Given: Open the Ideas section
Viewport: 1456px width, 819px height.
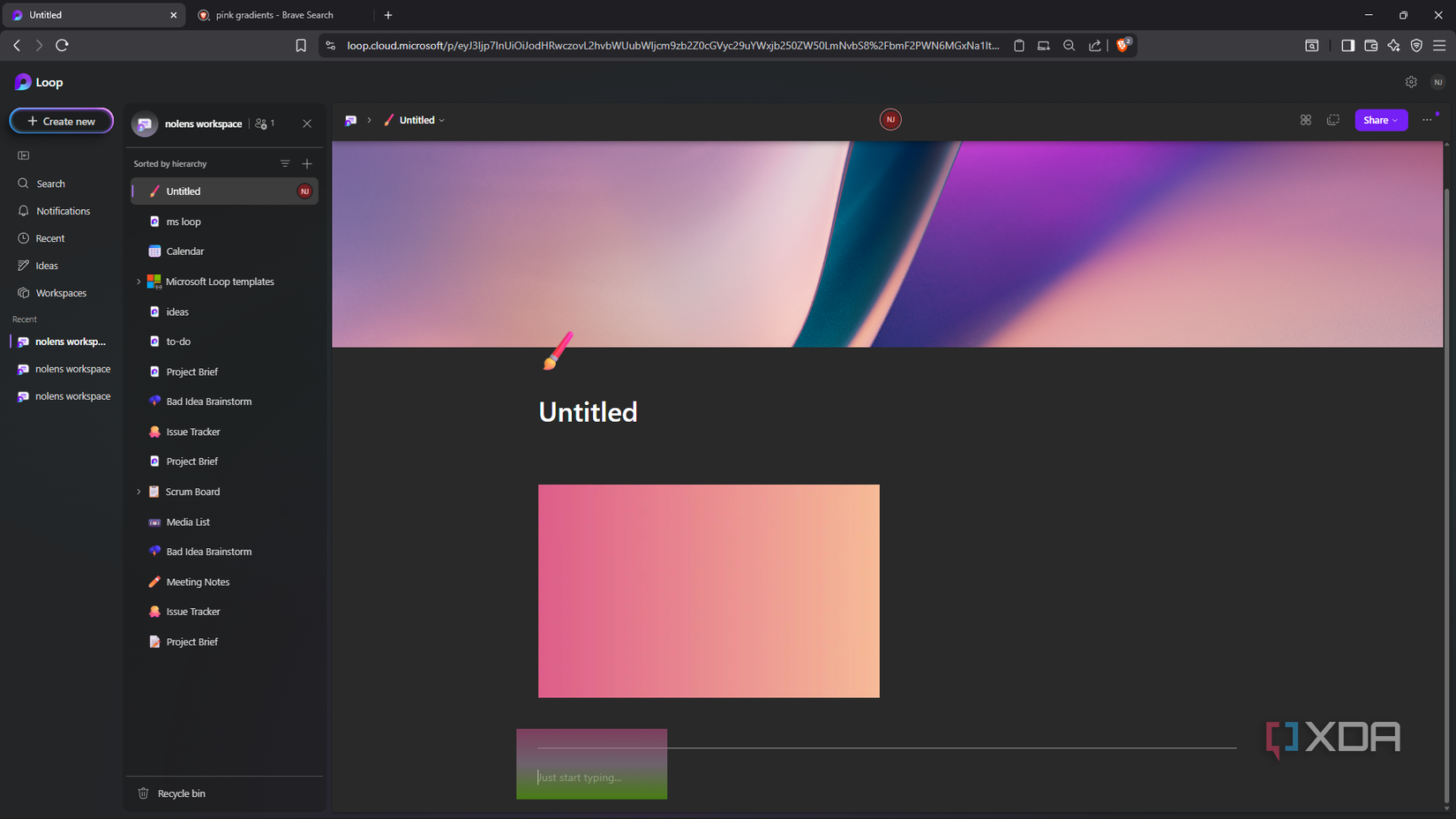Looking at the screenshot, I should pos(46,265).
